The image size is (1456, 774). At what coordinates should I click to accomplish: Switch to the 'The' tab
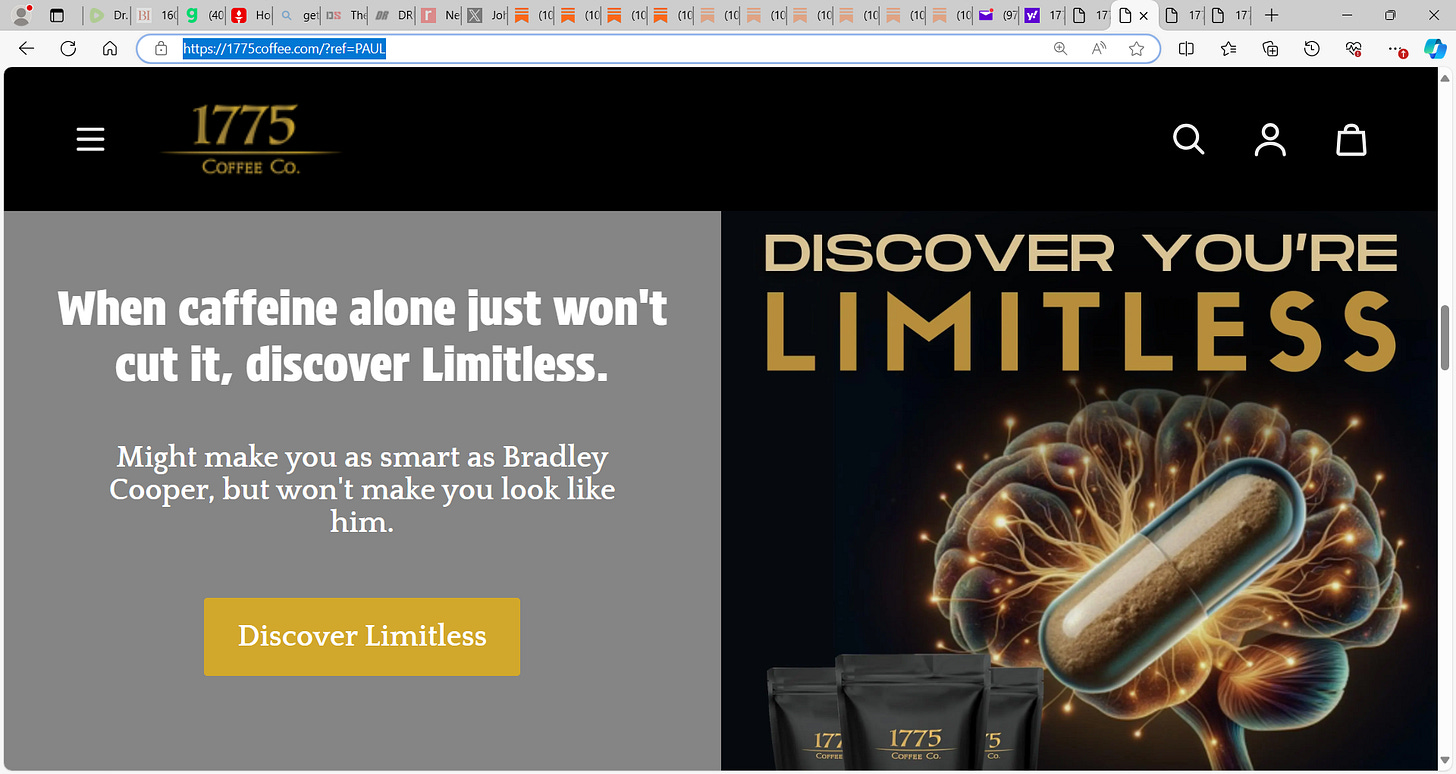click(x=347, y=15)
